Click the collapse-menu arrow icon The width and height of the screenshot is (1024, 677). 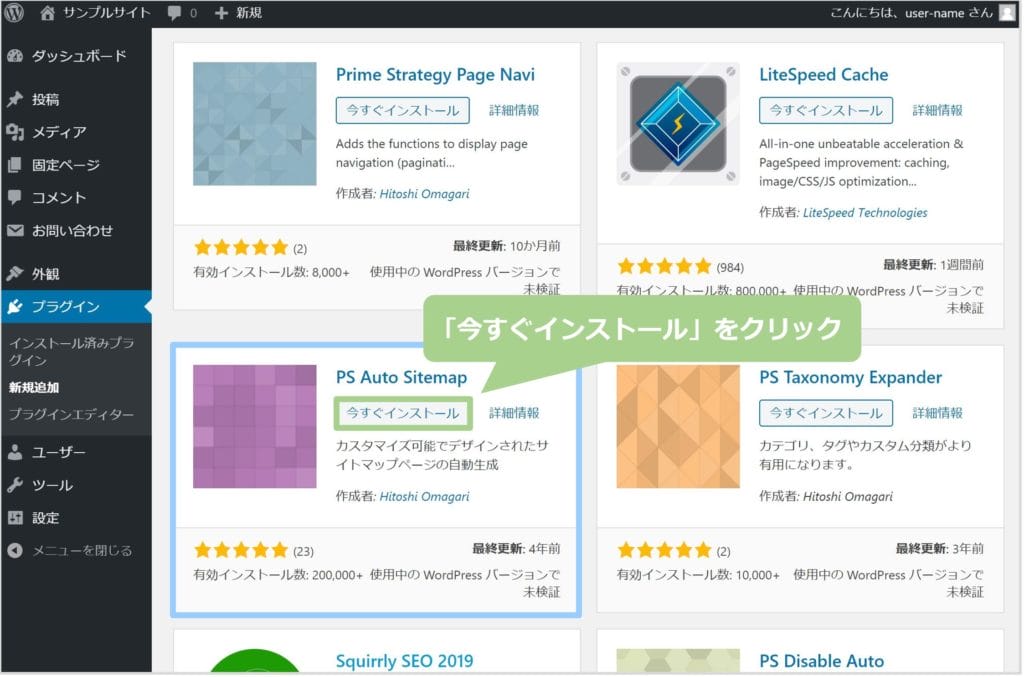[x=15, y=551]
